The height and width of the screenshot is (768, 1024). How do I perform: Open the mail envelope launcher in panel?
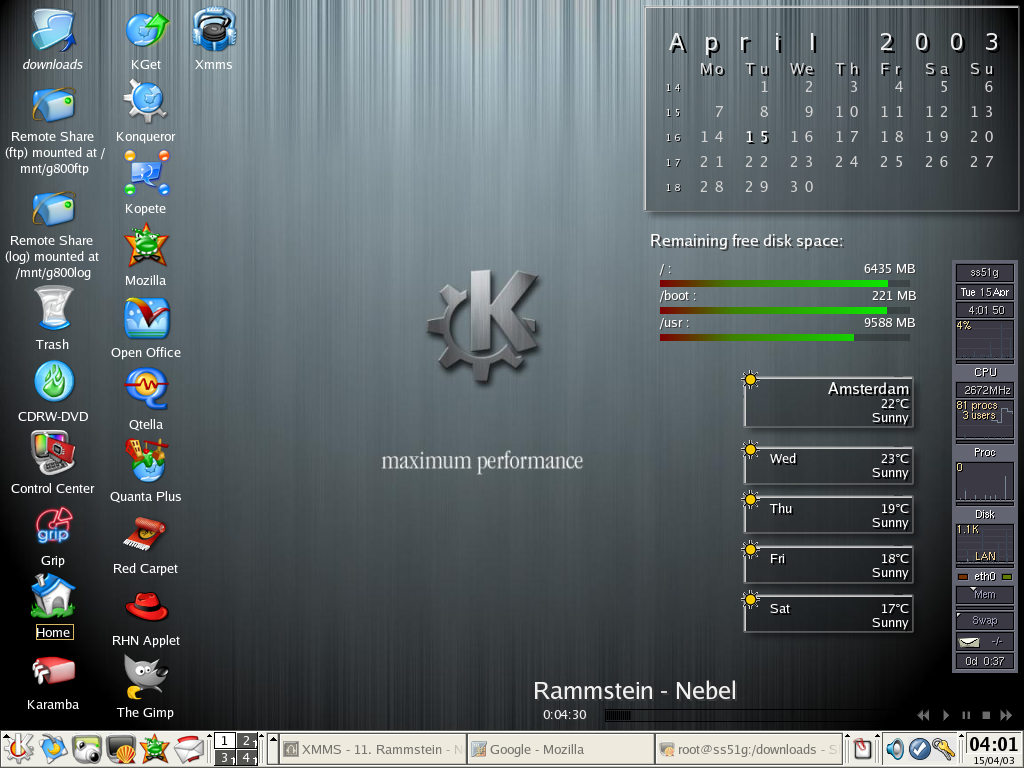coord(189,749)
